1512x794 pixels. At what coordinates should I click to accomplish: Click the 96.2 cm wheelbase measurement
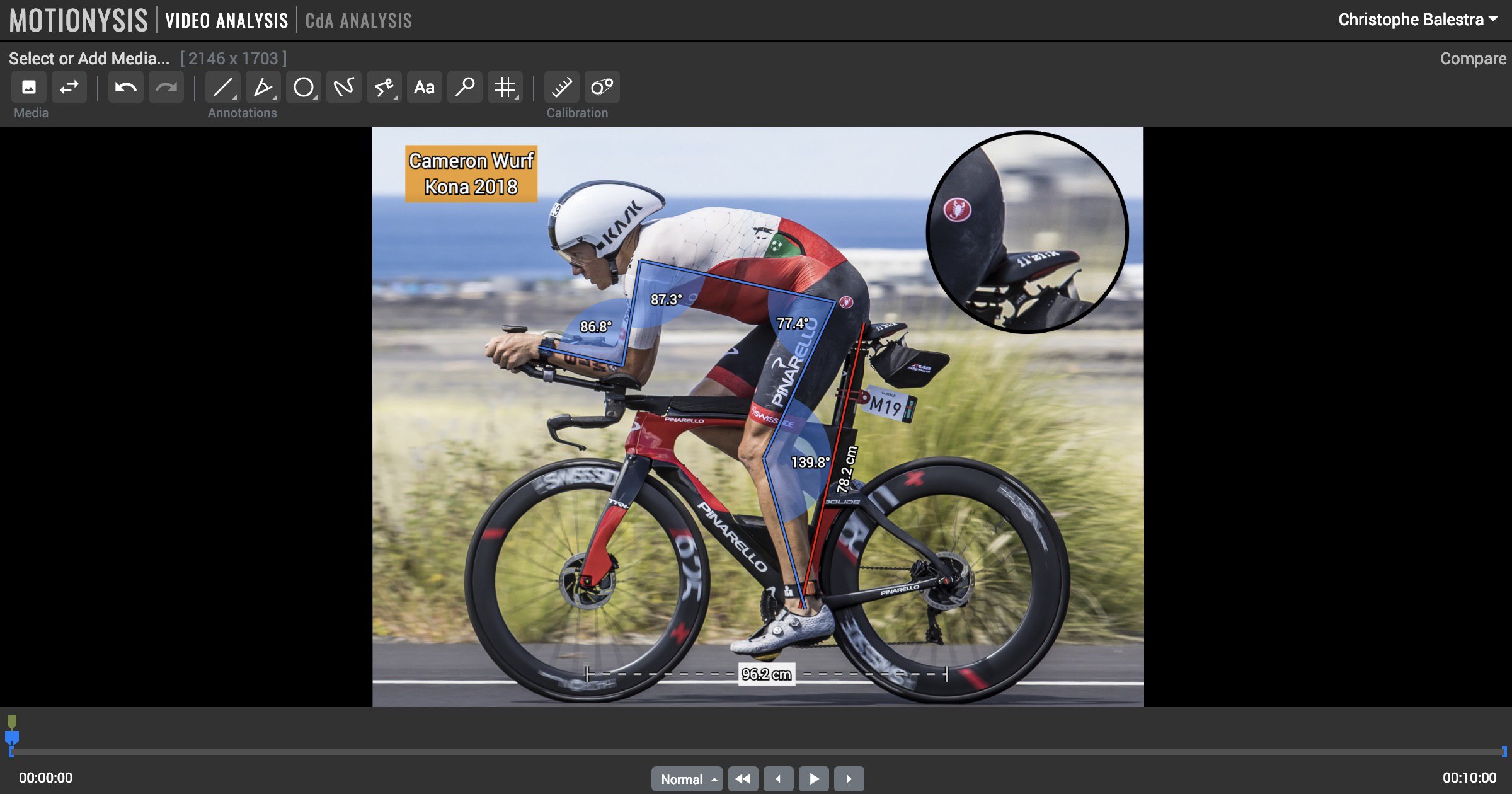766,674
